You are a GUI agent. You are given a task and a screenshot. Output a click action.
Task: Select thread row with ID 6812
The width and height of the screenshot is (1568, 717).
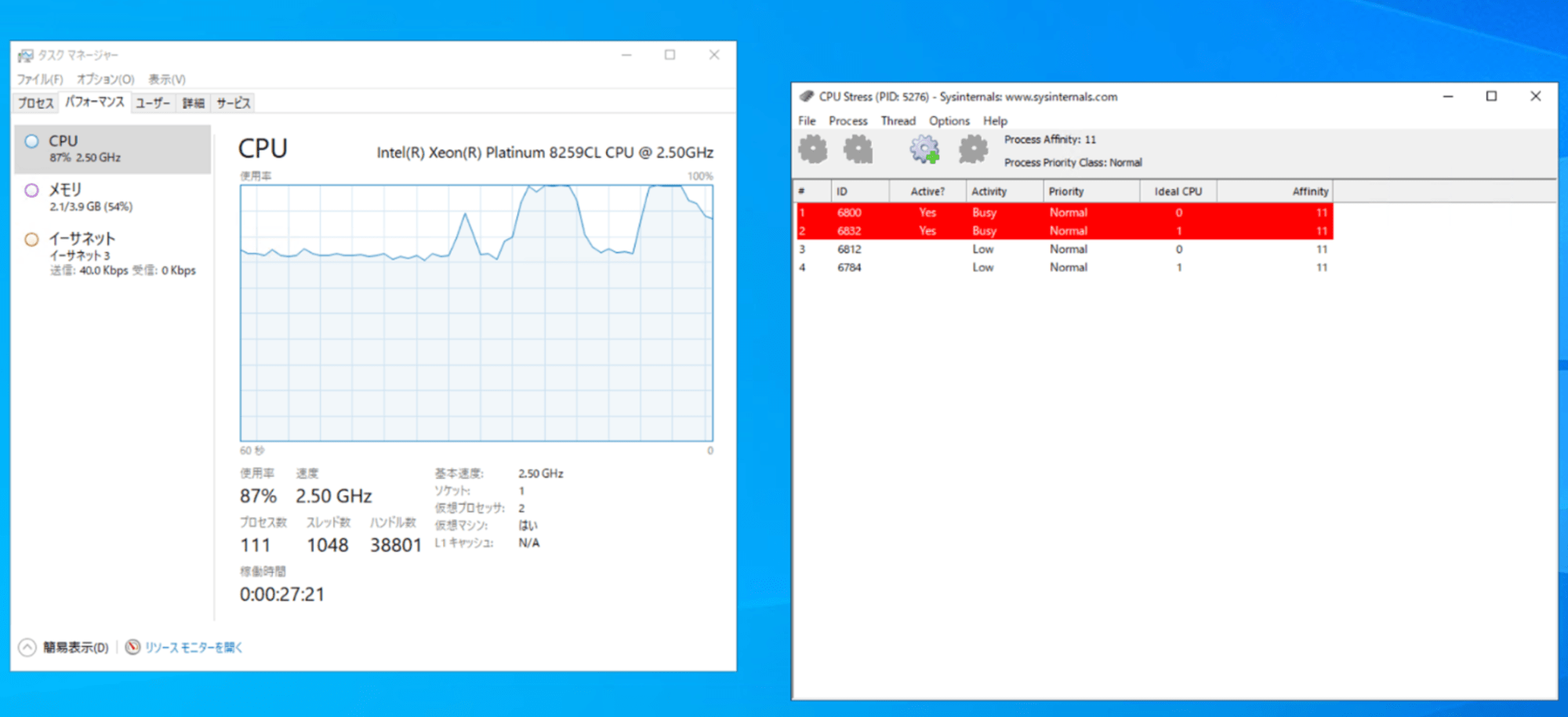[x=1064, y=249]
